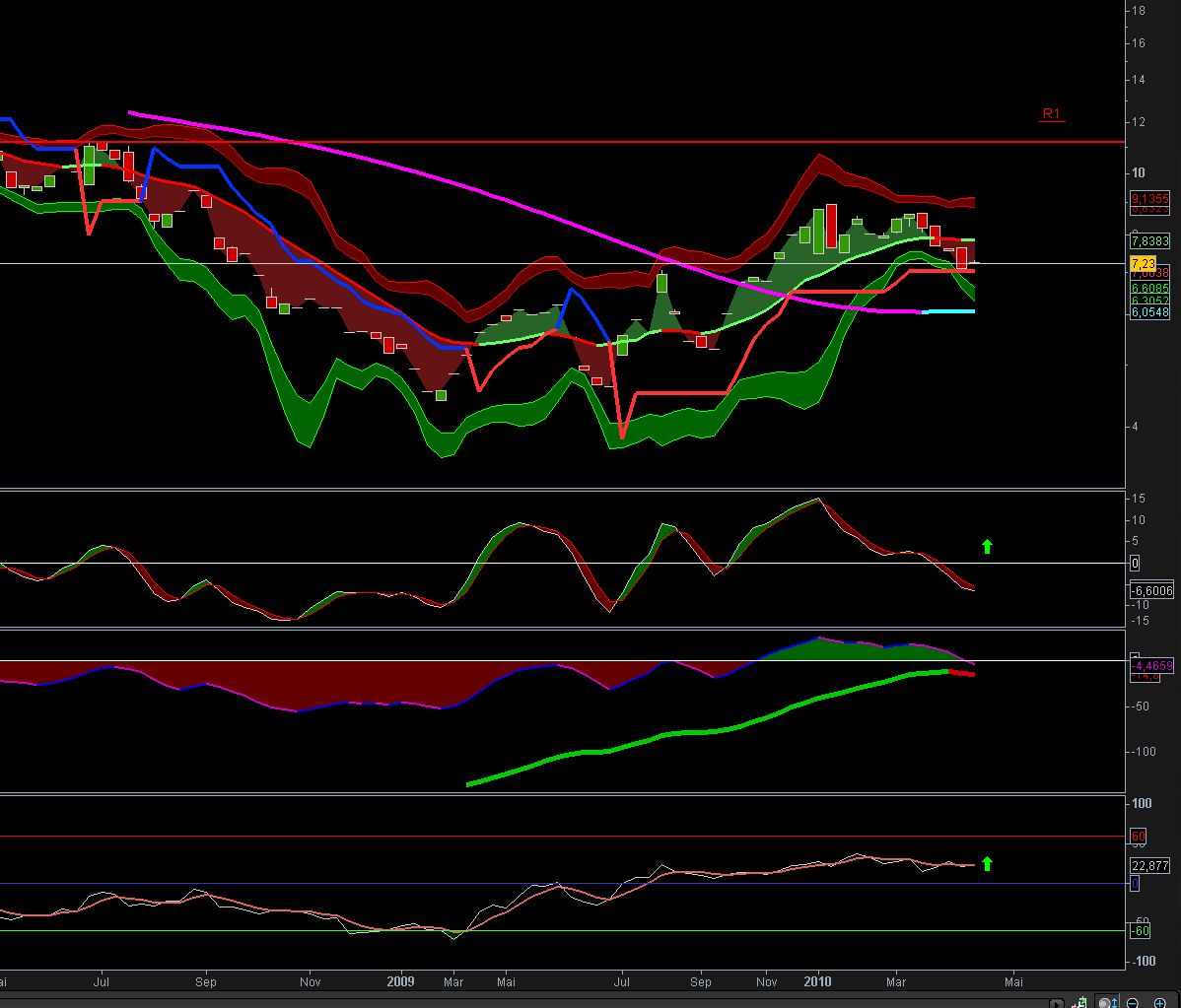Image resolution: width=1181 pixels, height=1008 pixels.
Task: Click the green up arrow in momentum panel
Action: tap(987, 547)
